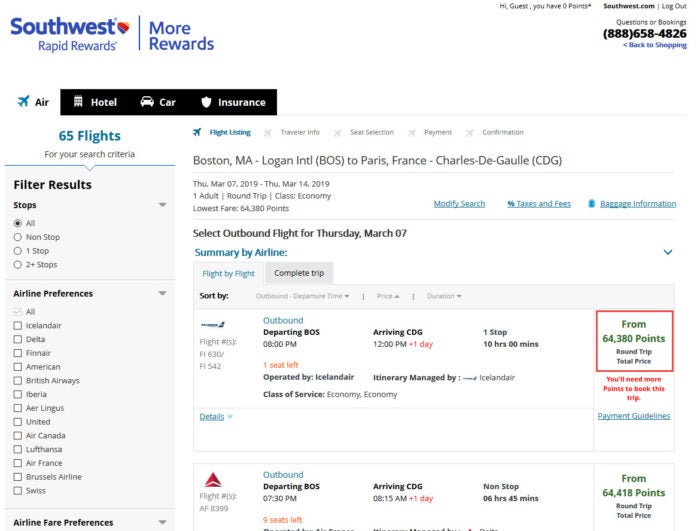Viewport: 697px width, 531px height.
Task: Click the car icon in Car tab
Action: point(147,102)
